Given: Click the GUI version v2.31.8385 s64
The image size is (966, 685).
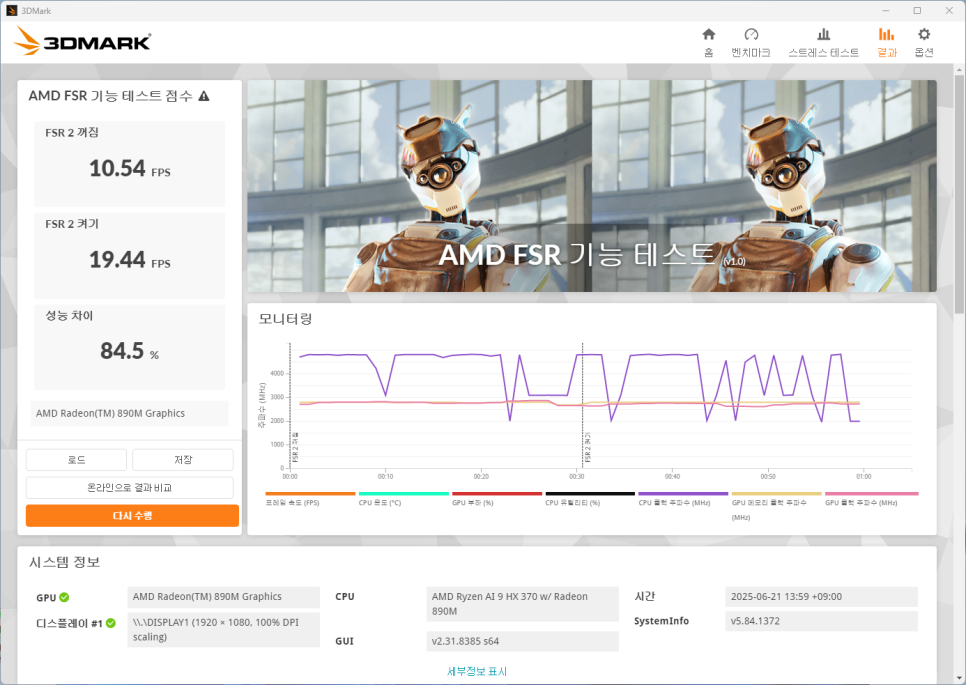Looking at the screenshot, I should 522,641.
